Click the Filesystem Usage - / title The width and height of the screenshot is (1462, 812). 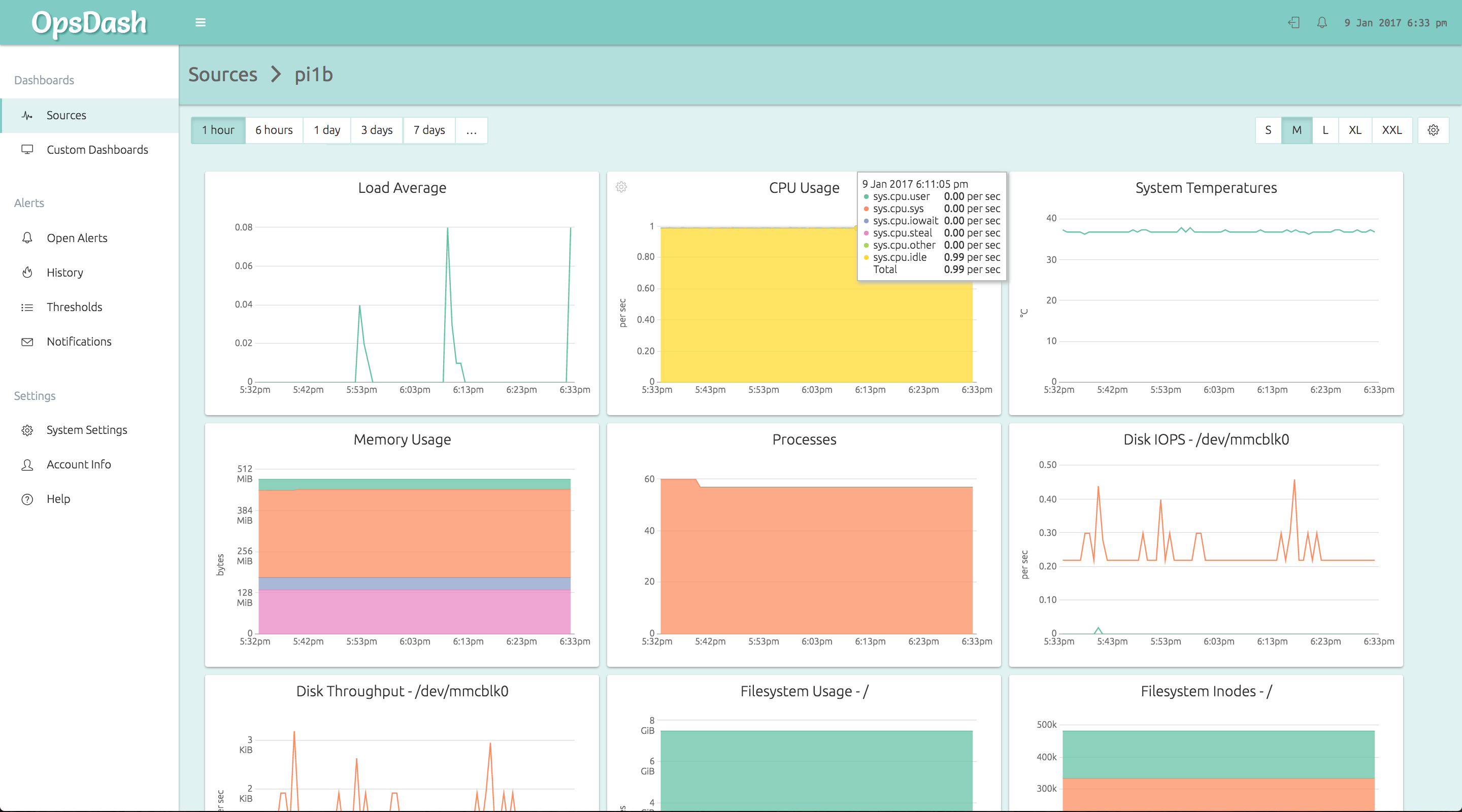804,691
